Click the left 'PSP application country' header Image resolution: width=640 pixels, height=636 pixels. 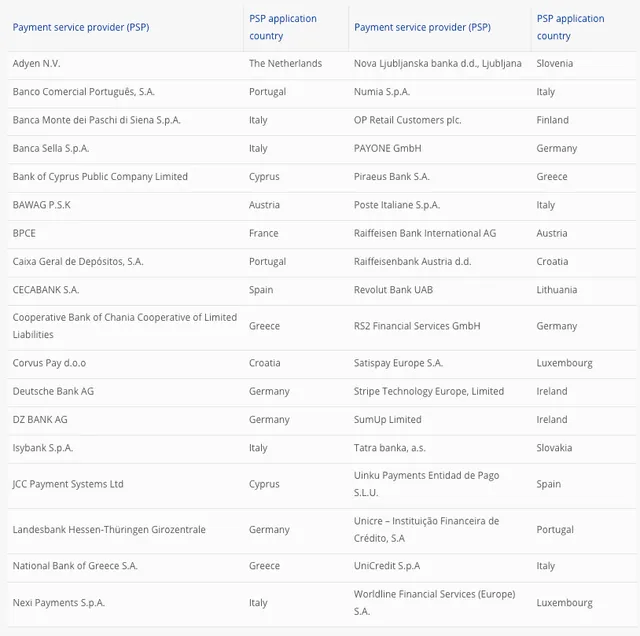click(283, 27)
